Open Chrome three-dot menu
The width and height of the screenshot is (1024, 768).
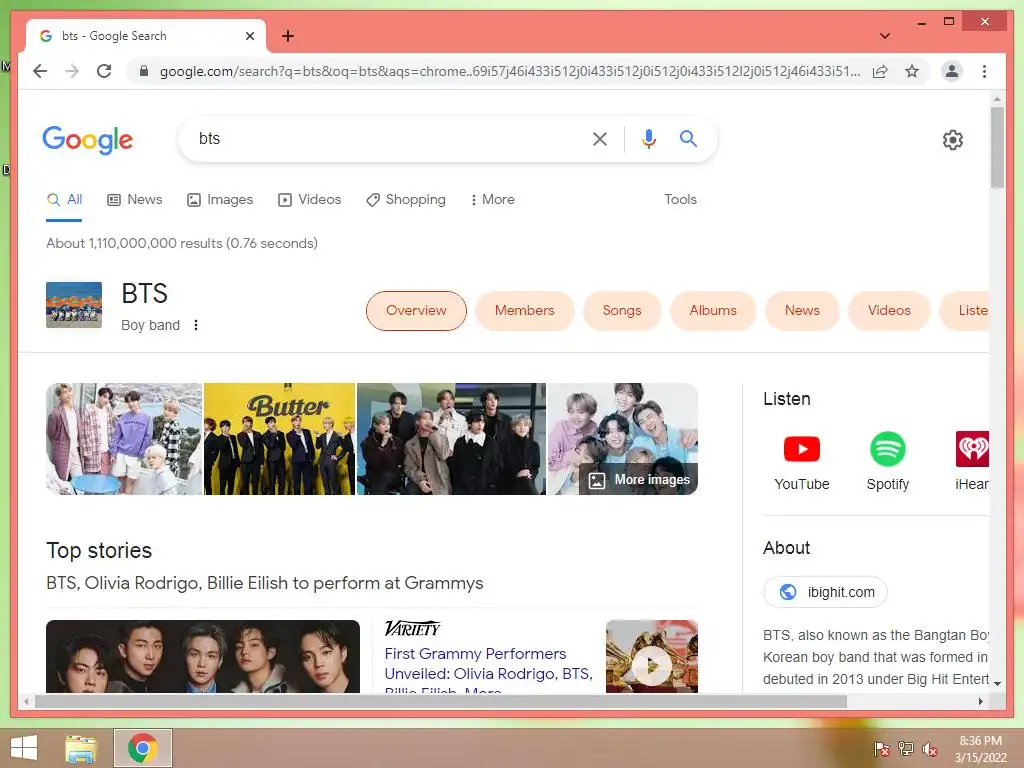pyautogui.click(x=984, y=71)
